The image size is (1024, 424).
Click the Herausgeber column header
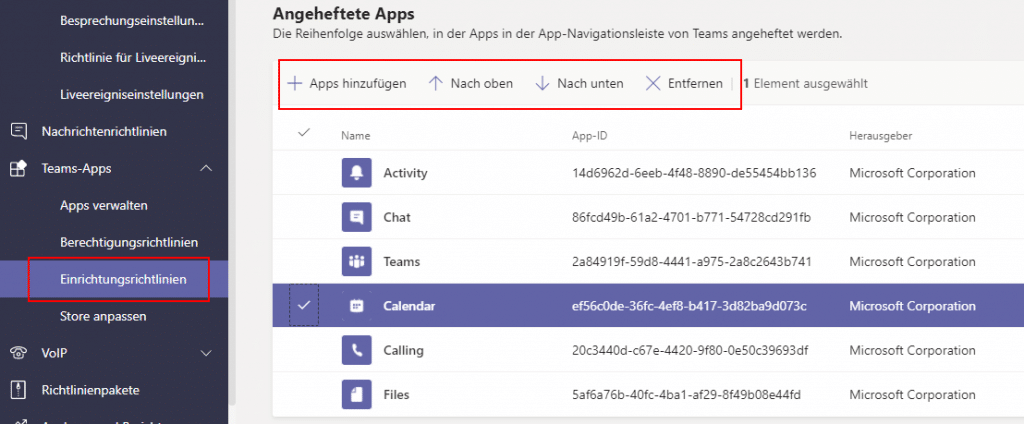[x=880, y=136]
